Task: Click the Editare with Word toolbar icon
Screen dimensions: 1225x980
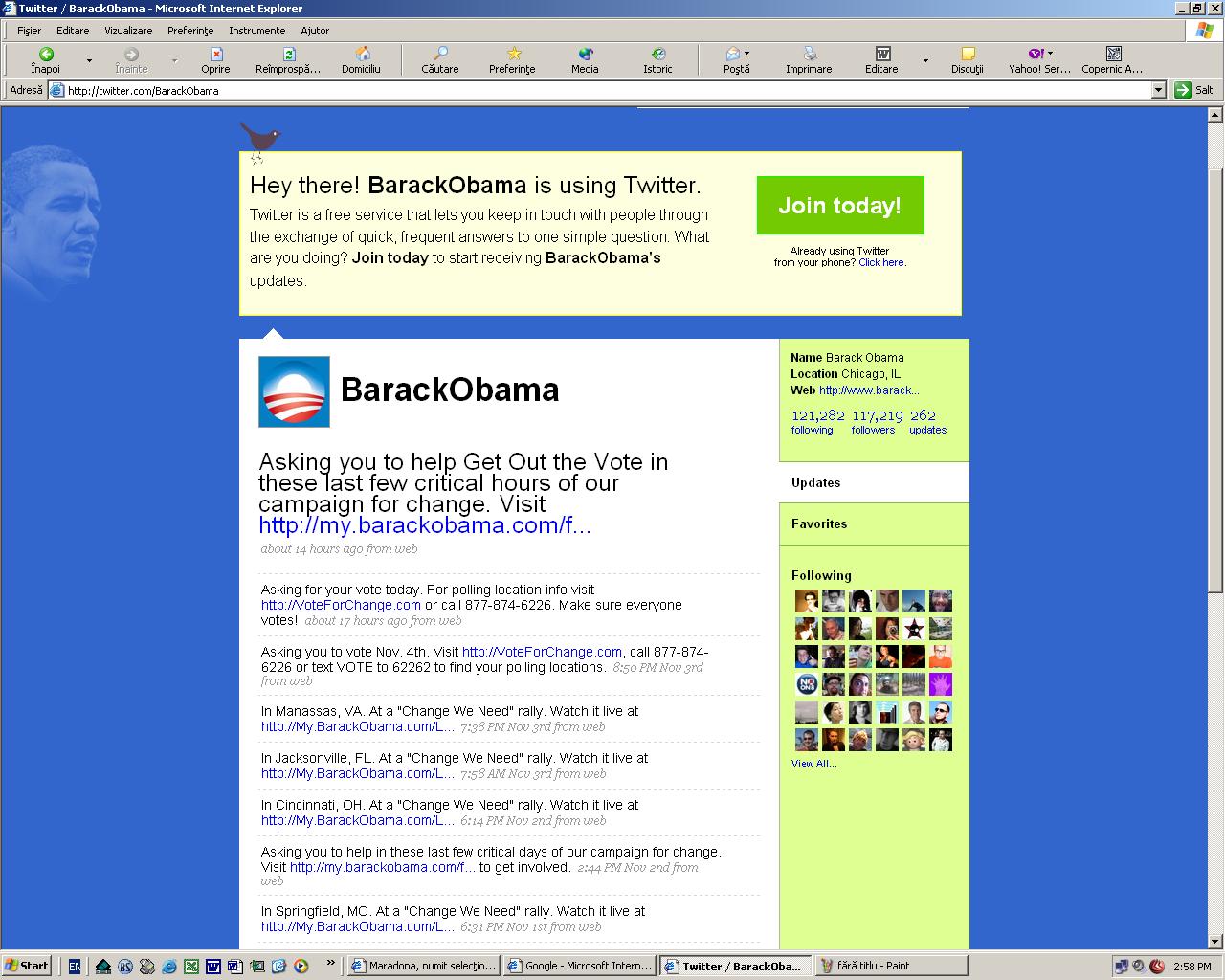Action: [x=882, y=55]
